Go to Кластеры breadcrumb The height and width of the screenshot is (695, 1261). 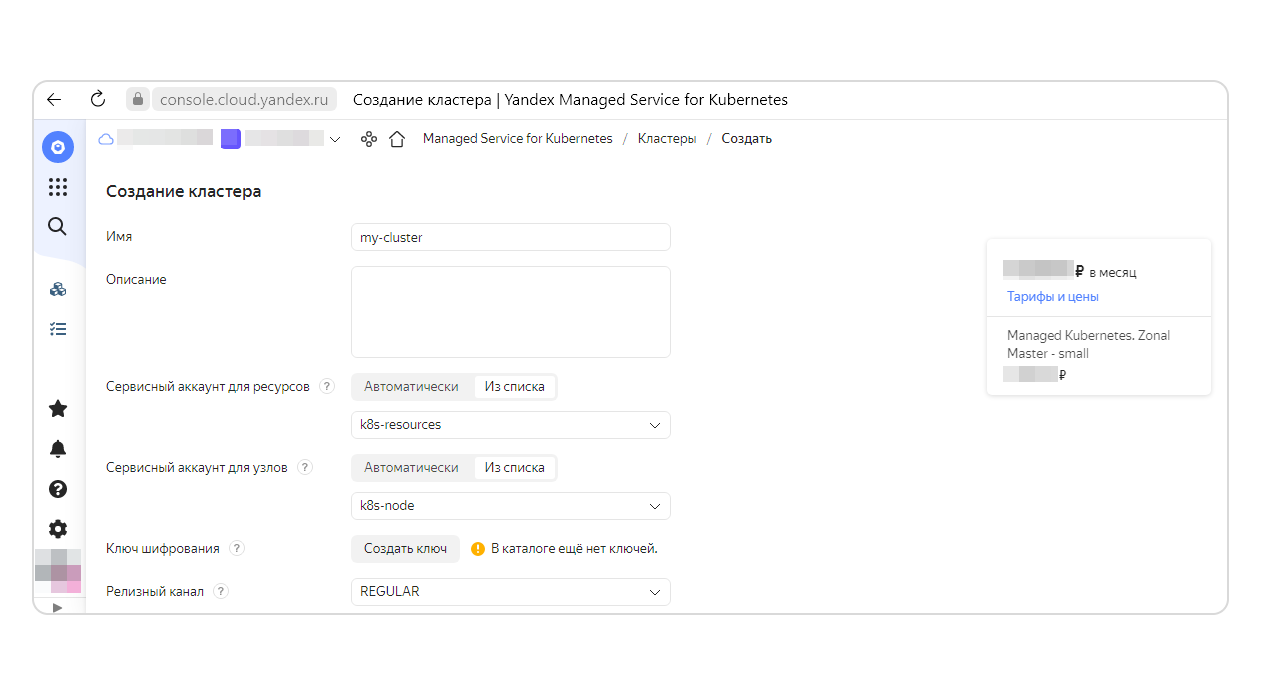667,139
